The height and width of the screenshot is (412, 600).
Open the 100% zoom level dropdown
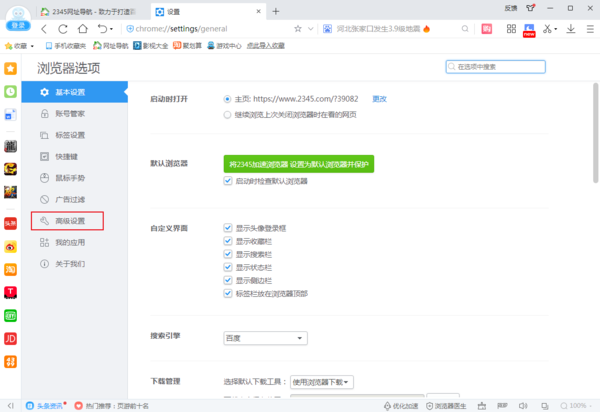coord(577,406)
